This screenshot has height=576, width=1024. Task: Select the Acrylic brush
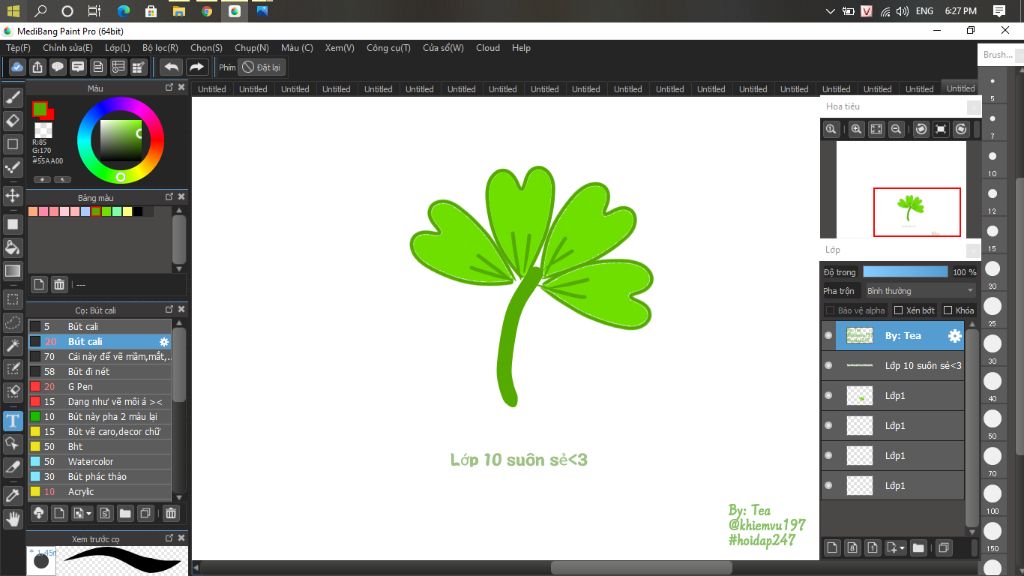tap(100, 492)
